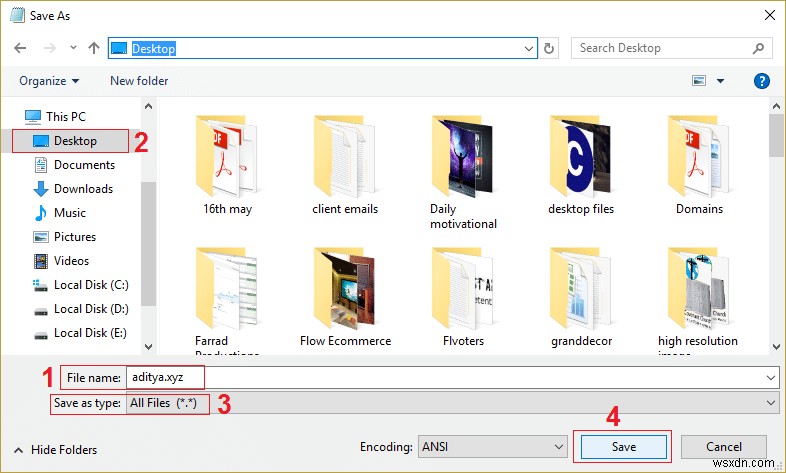Click the Cancel button

[x=723, y=446]
